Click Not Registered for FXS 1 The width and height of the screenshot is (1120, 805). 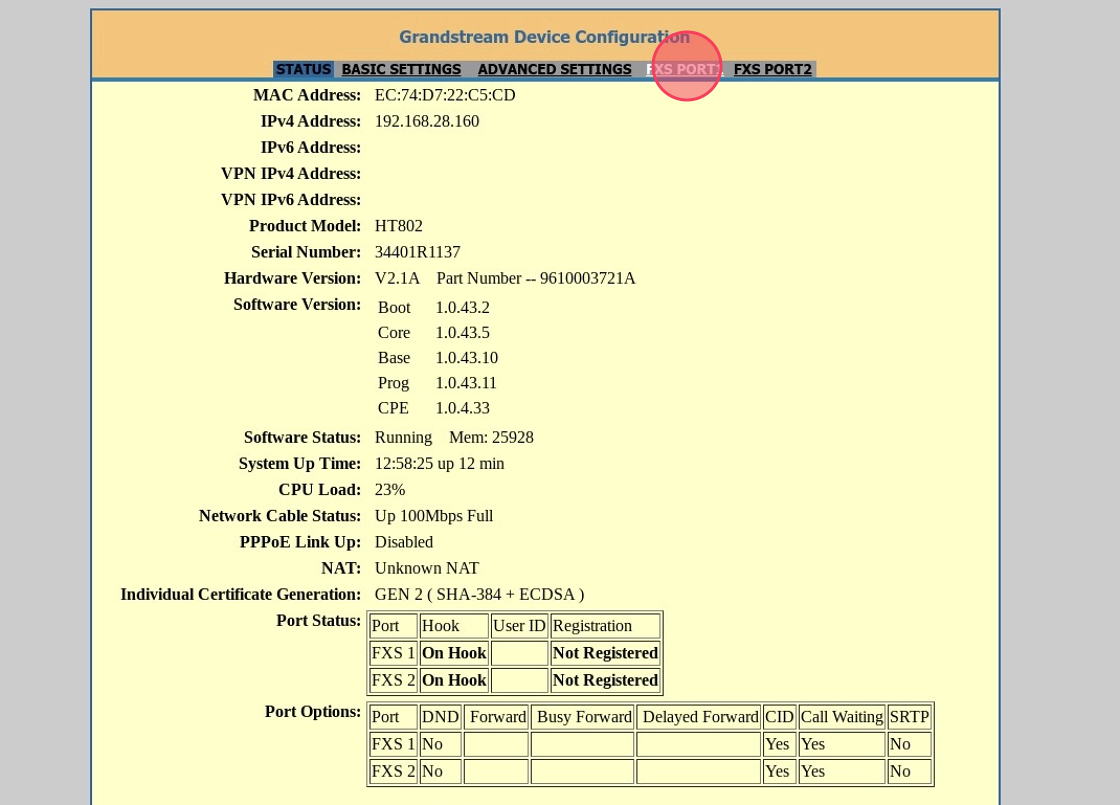point(606,653)
